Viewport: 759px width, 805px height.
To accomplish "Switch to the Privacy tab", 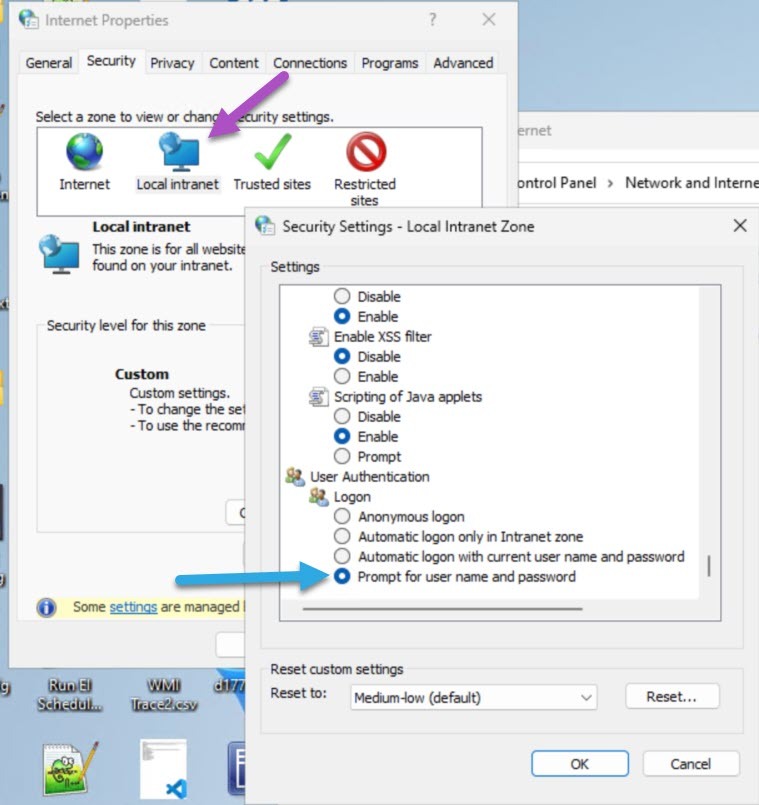I will click(x=172, y=63).
